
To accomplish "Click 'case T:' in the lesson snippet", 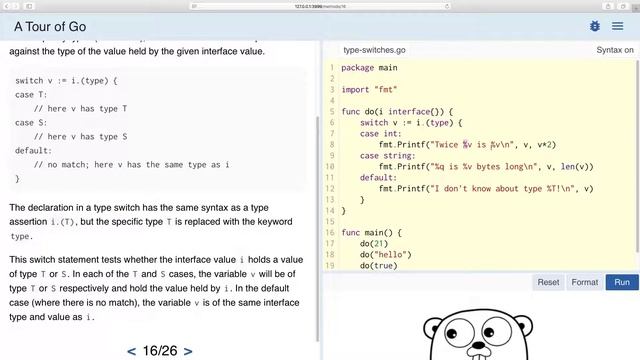I will click(x=31, y=95).
